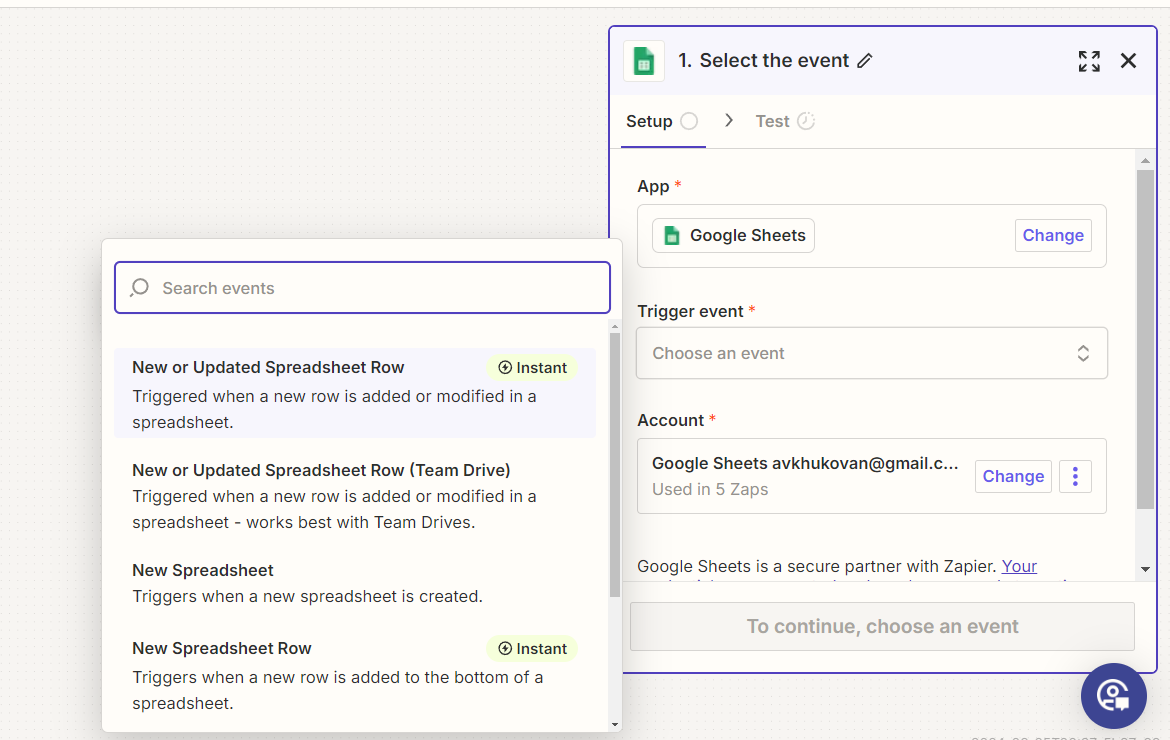Click Instant badge on New or Updated Spreadsheet Row
The image size is (1170, 740).
click(x=532, y=368)
